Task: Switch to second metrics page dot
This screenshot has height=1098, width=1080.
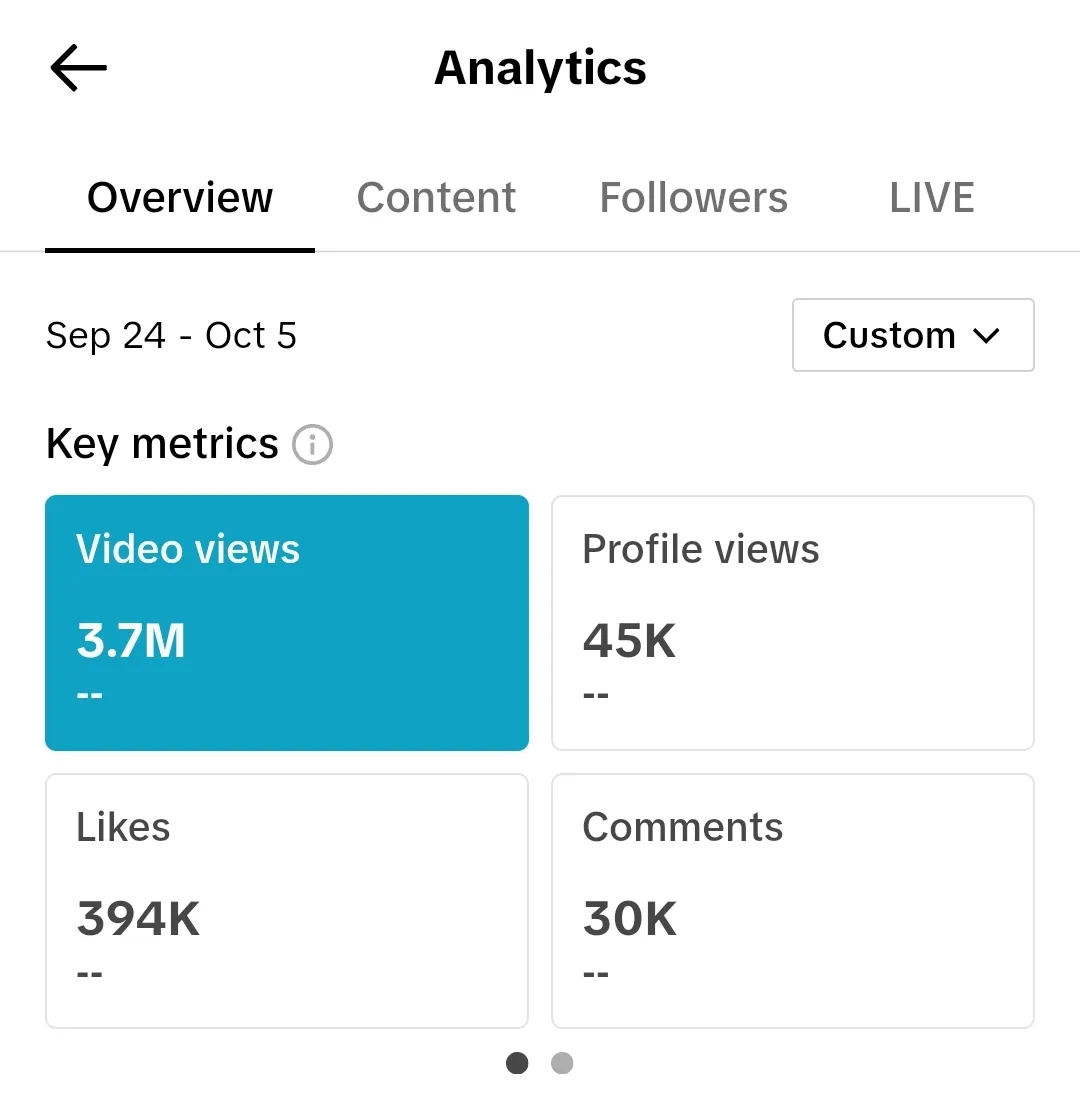Action: [x=562, y=1063]
